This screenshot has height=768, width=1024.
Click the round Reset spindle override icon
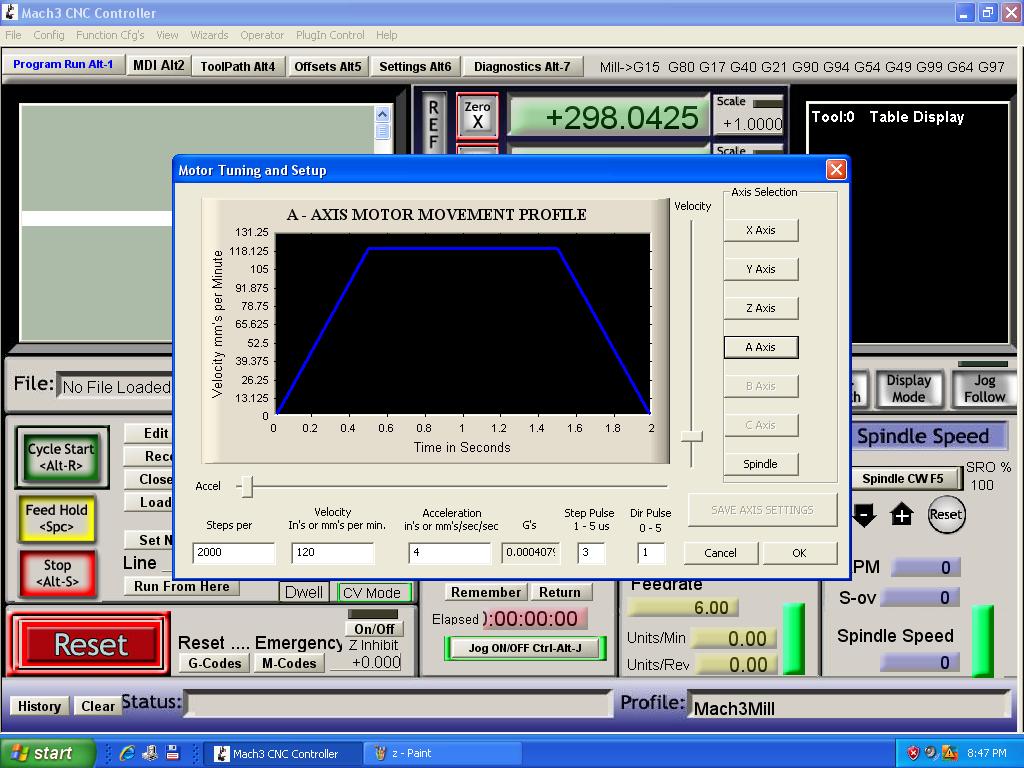click(945, 515)
